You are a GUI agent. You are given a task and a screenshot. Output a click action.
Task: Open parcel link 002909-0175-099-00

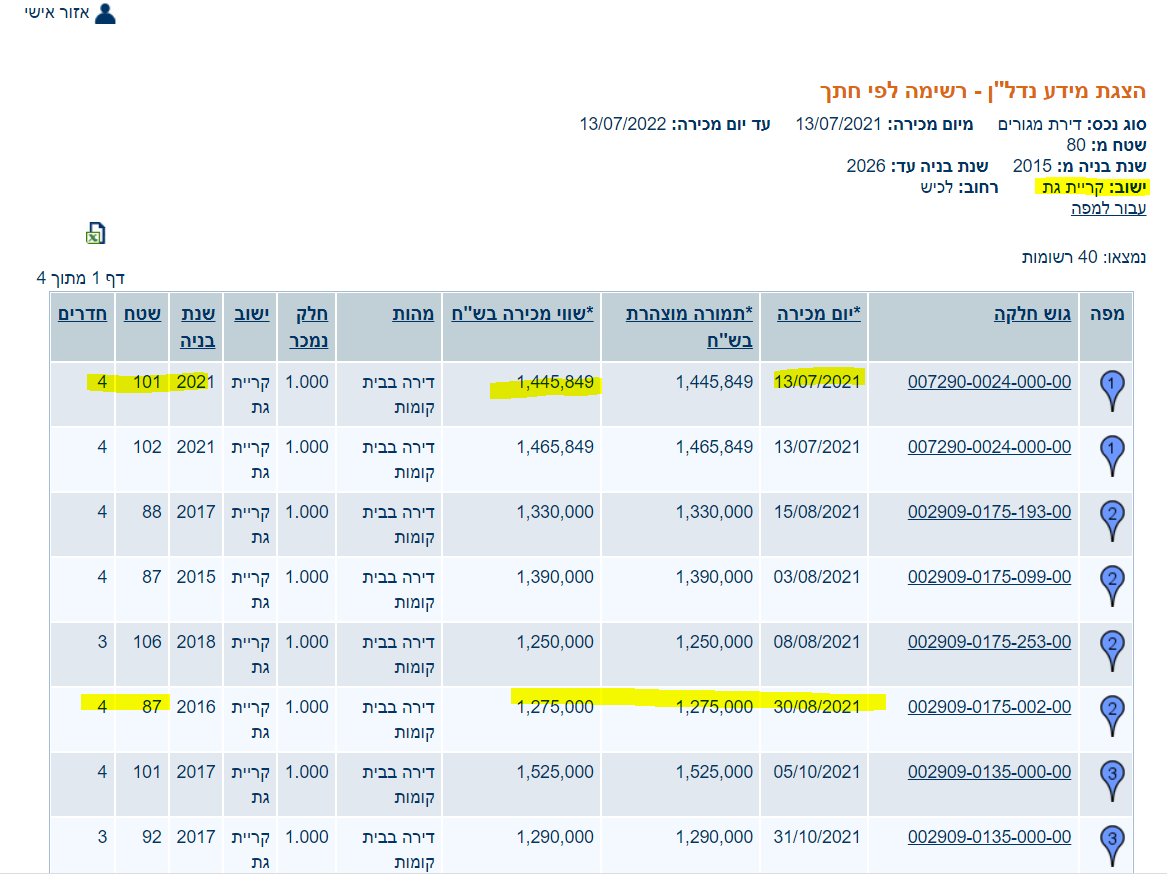coord(989,577)
